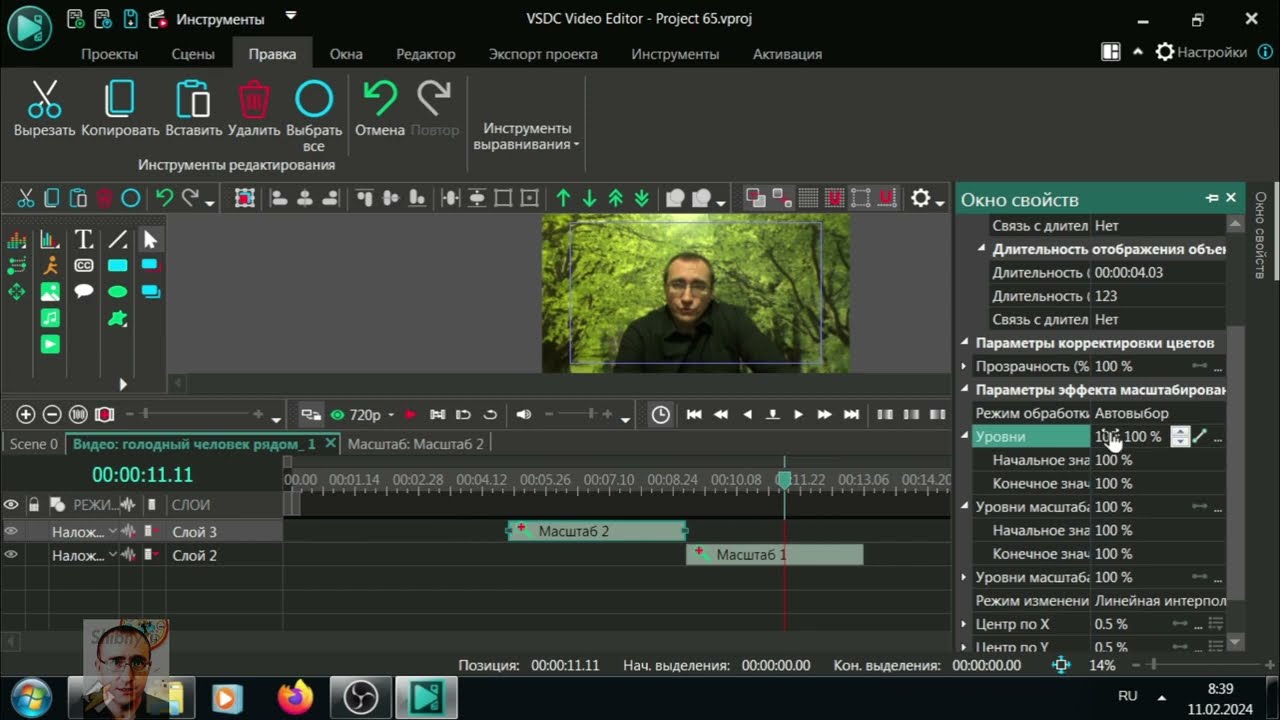
Task: Move object one layer down arrow
Action: pyautogui.click(x=590, y=198)
